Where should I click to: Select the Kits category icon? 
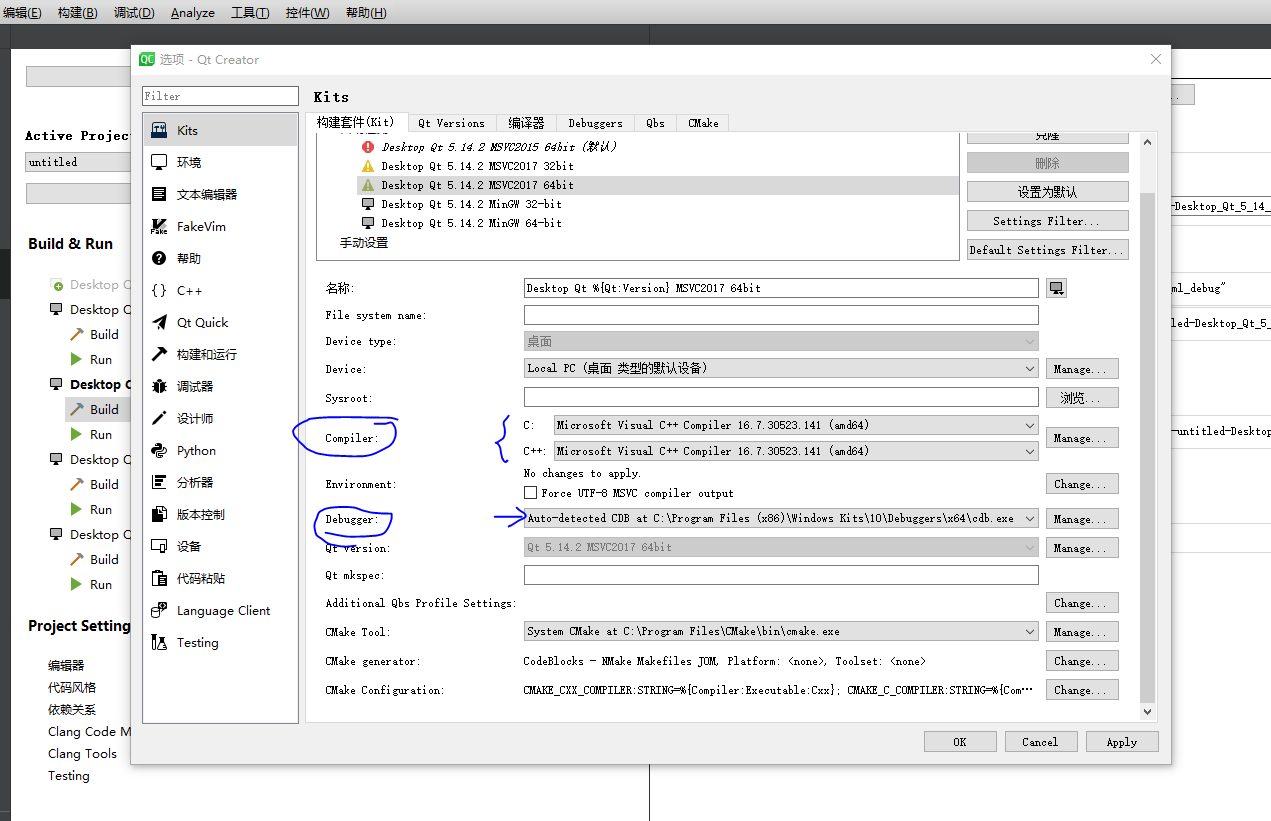(x=159, y=130)
